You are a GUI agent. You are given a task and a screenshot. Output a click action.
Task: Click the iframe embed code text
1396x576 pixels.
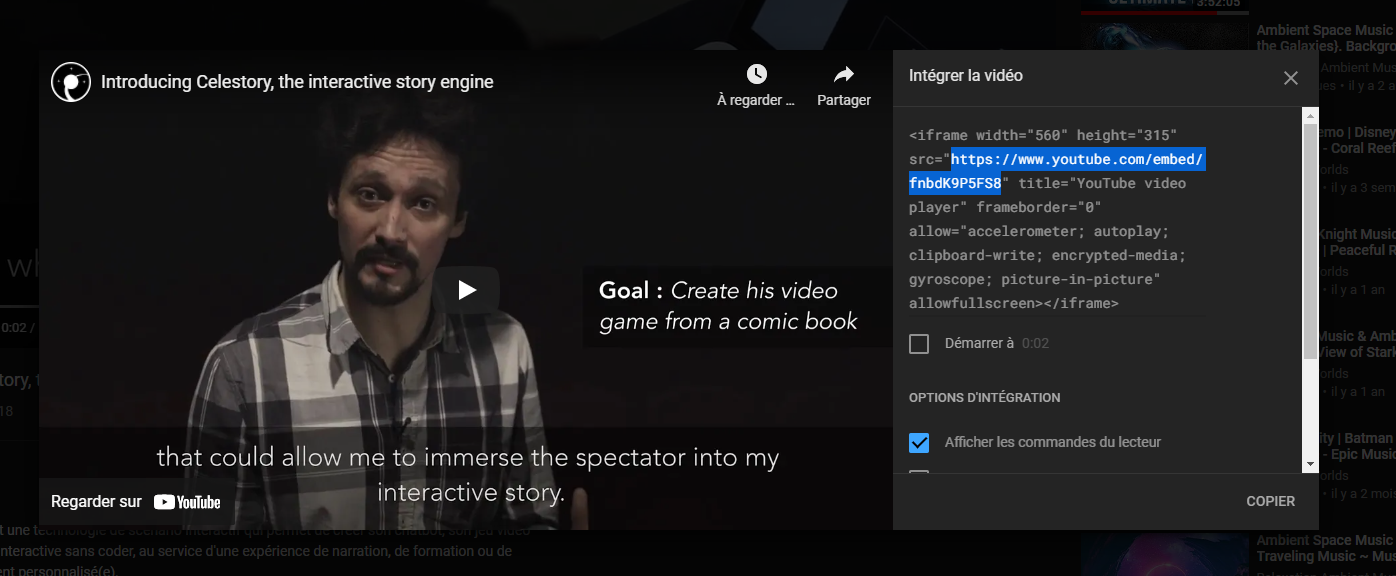click(x=1058, y=219)
